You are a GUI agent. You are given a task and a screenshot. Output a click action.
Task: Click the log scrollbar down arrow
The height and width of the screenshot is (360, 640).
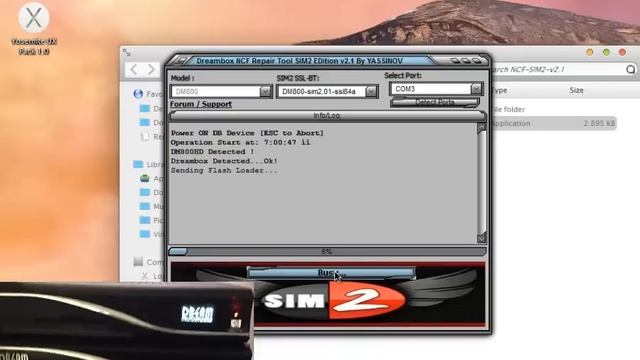click(x=481, y=238)
